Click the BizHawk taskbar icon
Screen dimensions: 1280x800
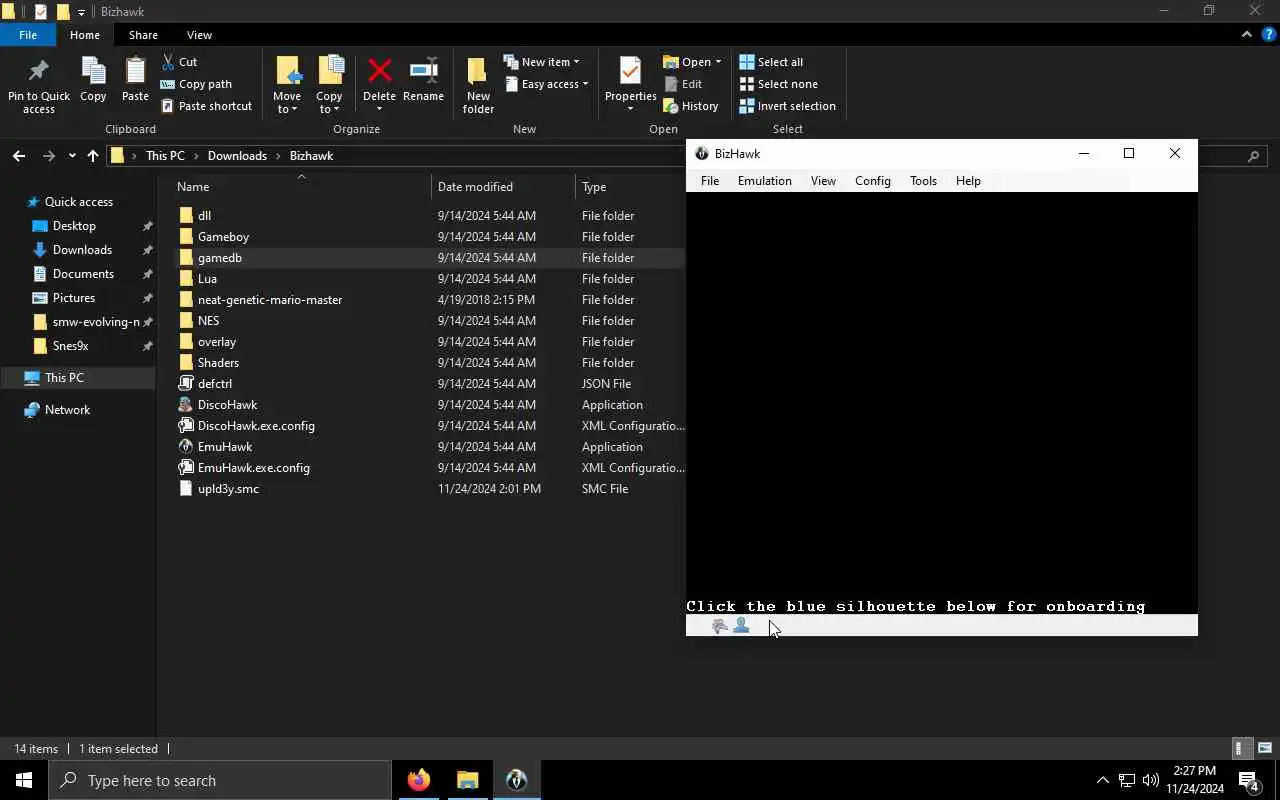click(516, 780)
